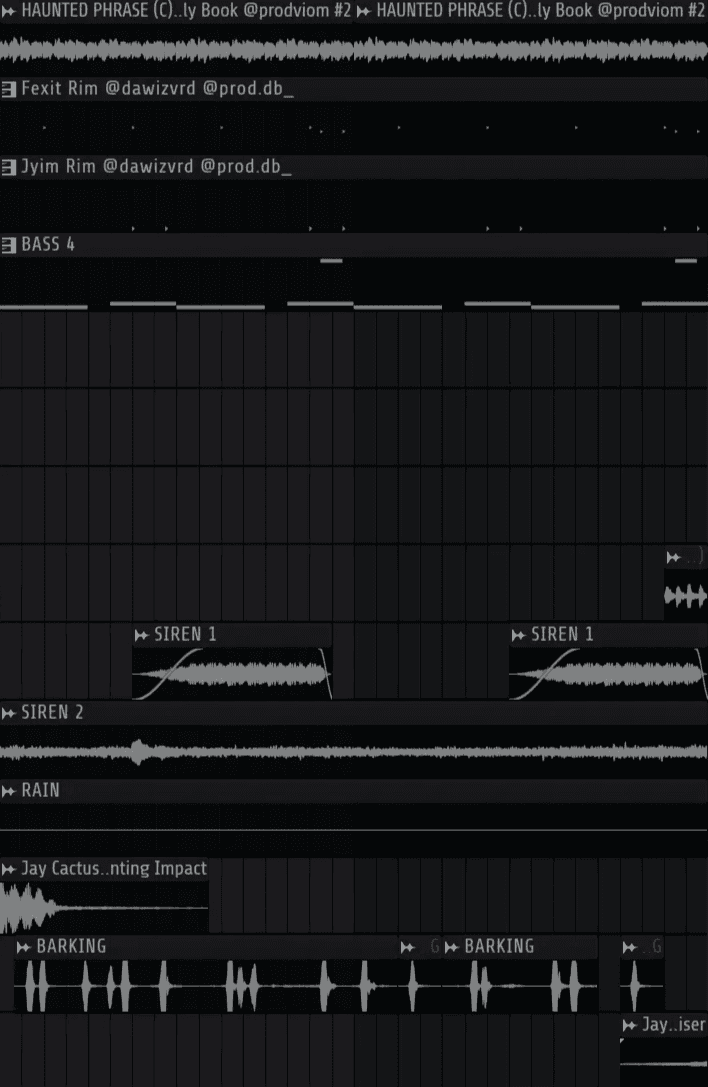This screenshot has width=708, height=1087.
Task: Click the audio icon of second HAUNTED PHRASE clip
Action: click(363, 11)
